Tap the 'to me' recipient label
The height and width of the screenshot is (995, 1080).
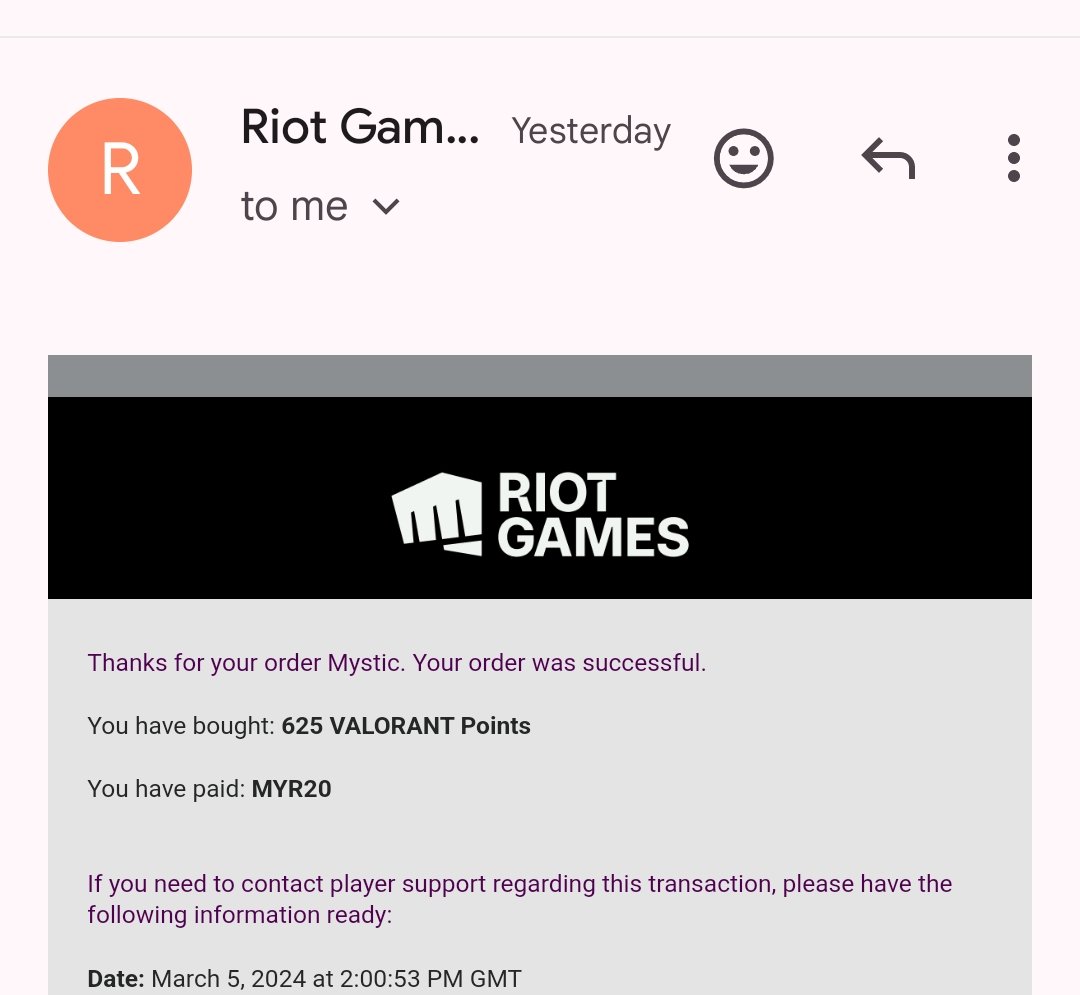pyautogui.click(x=294, y=207)
